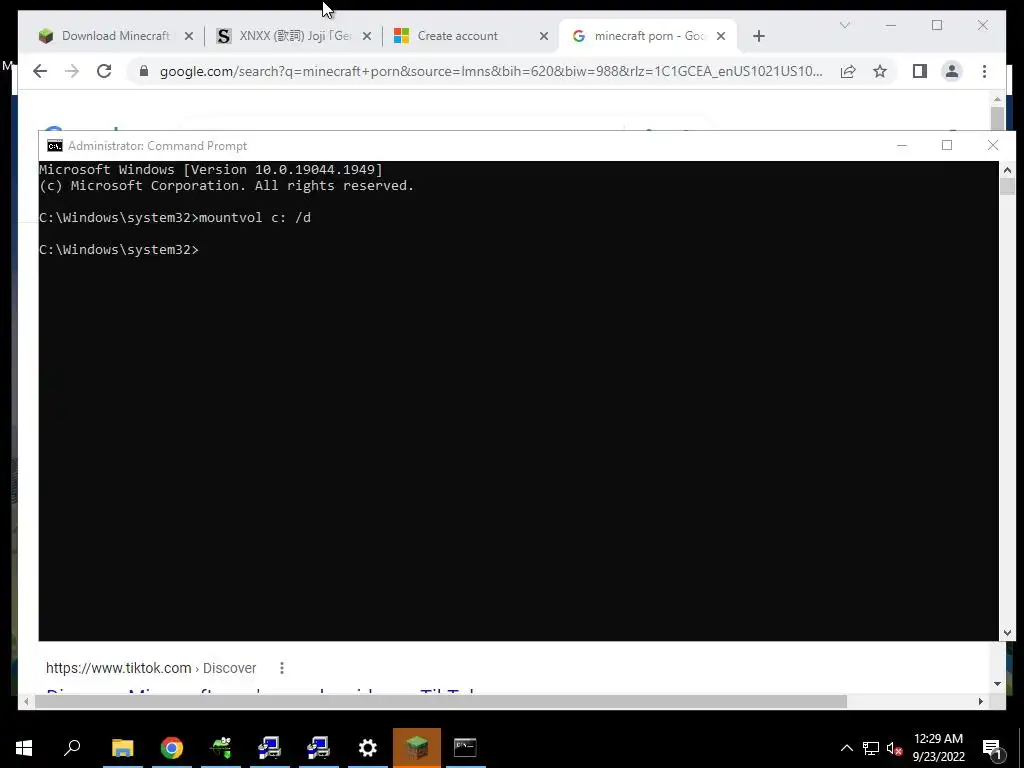This screenshot has width=1024, height=768.
Task: Click Chrome horizontal scroll right arrow
Action: point(980,701)
